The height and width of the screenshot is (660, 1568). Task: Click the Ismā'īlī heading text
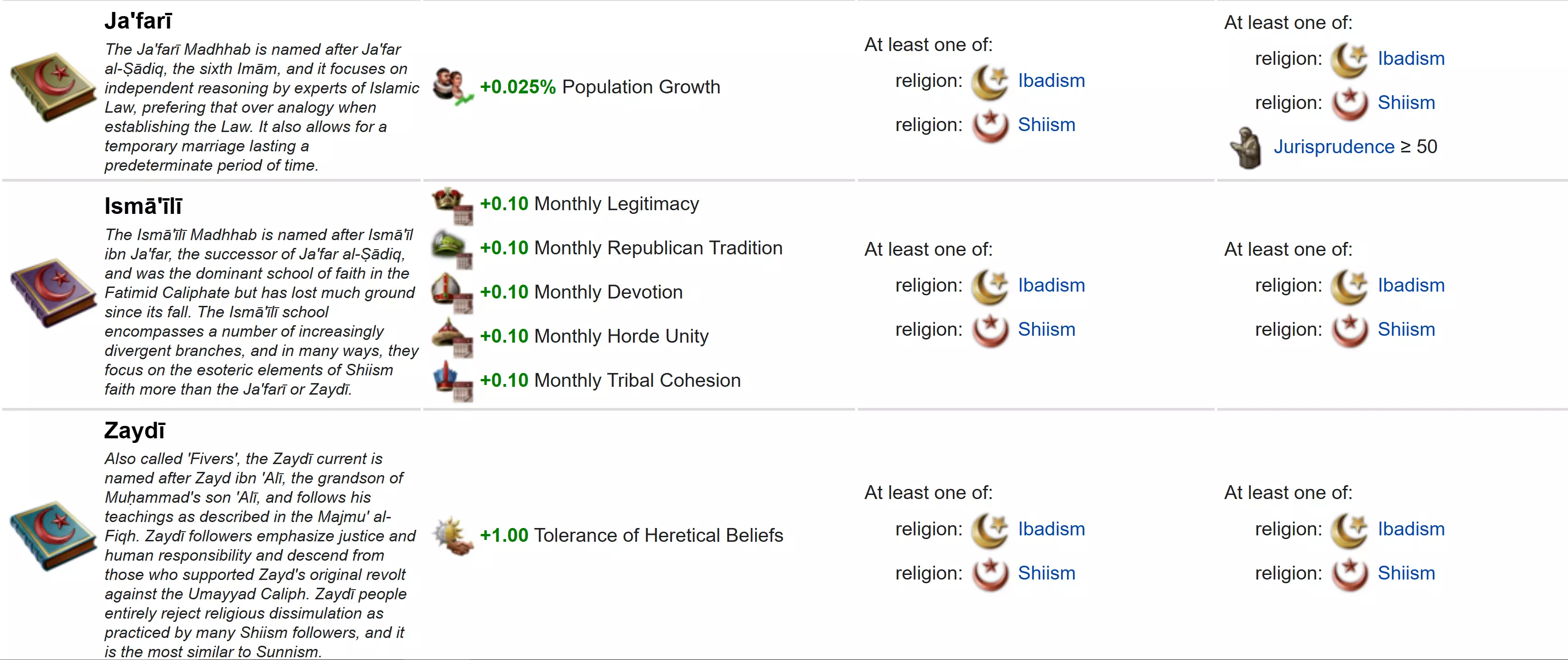pyautogui.click(x=143, y=206)
